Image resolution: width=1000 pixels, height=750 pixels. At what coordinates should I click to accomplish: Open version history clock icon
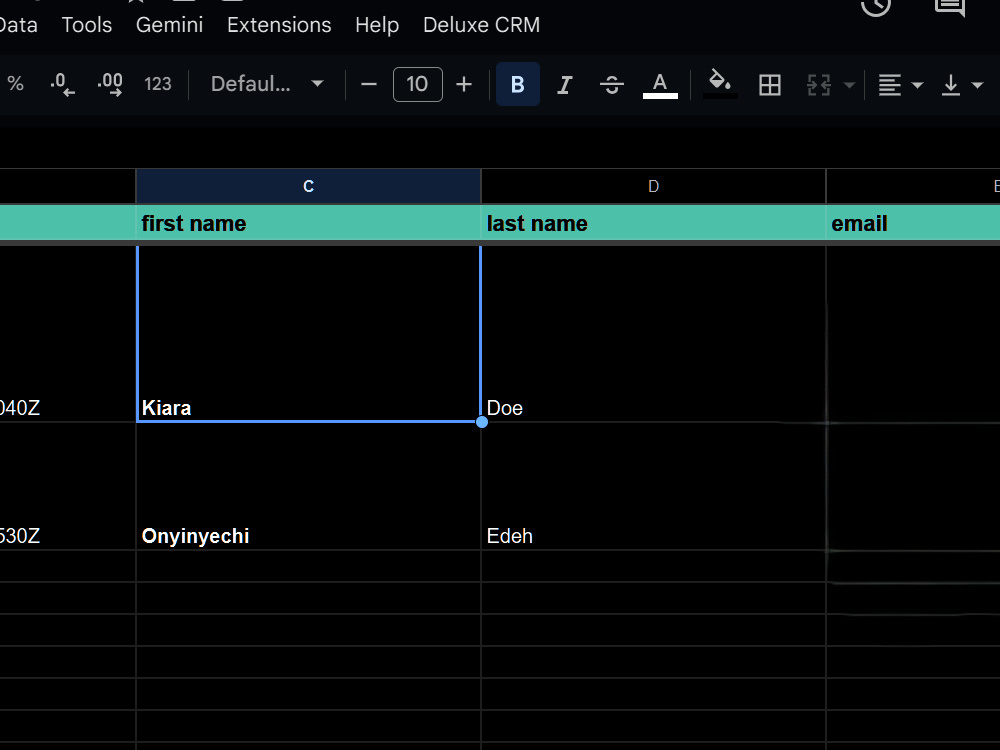[876, 6]
